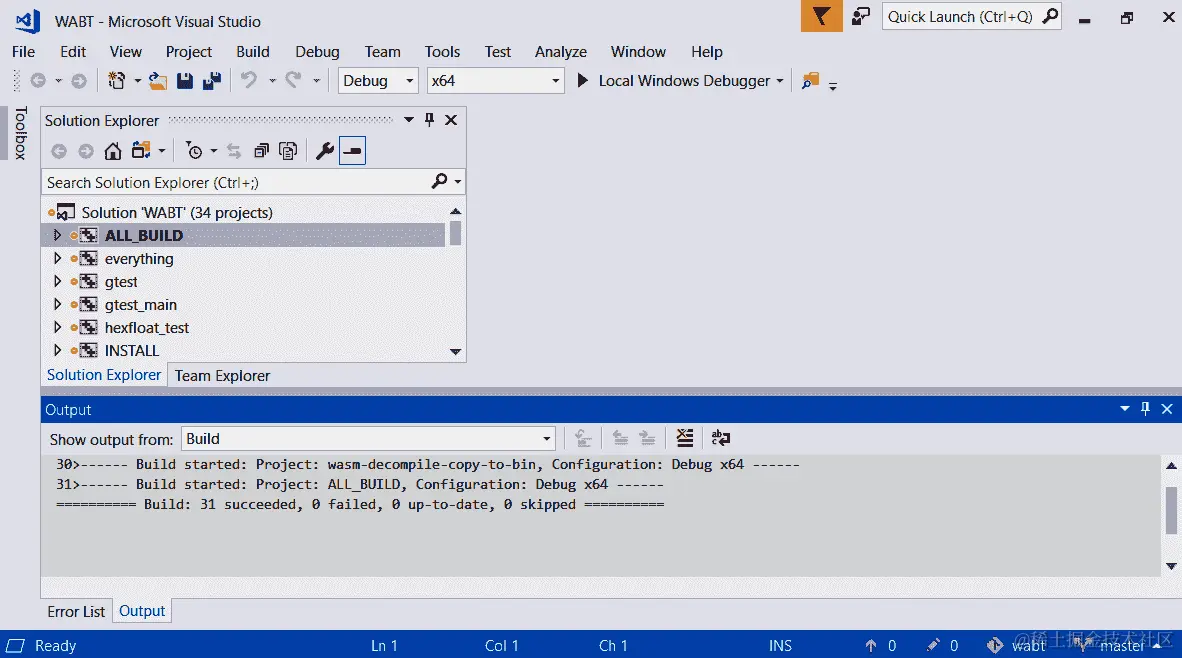Screen dimensions: 1182x658
Task: Open the toolbar options overflow arrow
Action: click(833, 86)
